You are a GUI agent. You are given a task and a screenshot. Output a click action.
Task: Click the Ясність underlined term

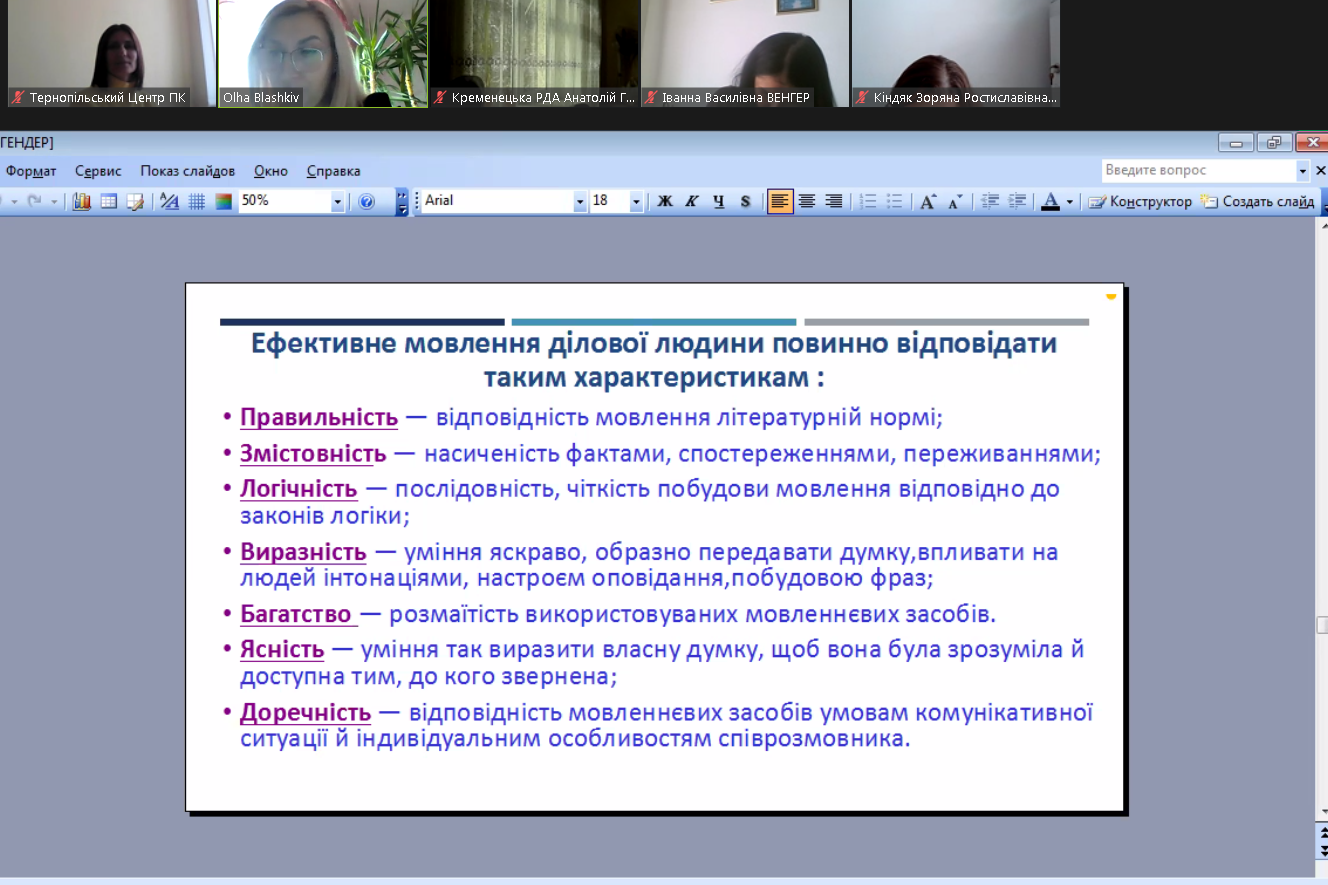[282, 650]
